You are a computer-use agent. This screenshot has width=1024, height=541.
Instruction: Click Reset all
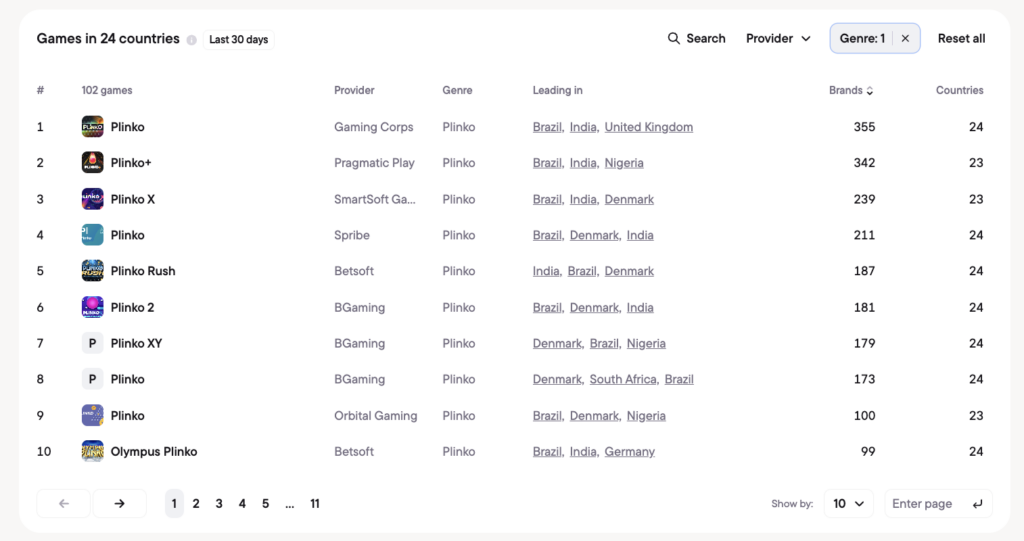point(961,39)
